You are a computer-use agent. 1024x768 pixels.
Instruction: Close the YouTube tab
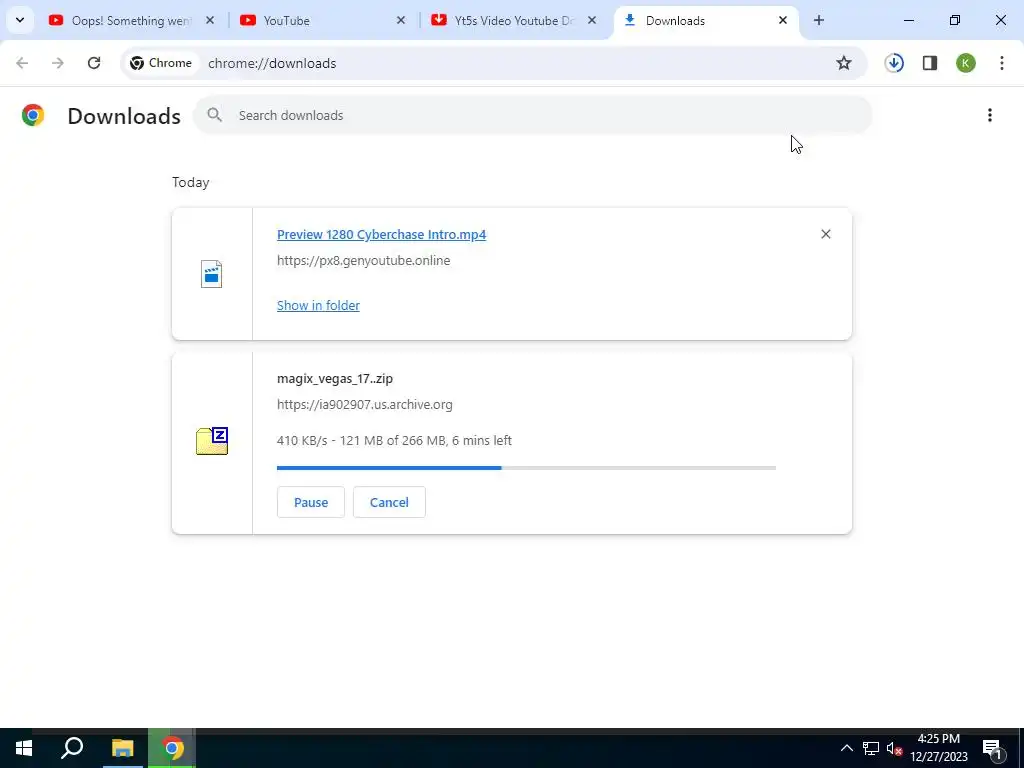pos(401,20)
